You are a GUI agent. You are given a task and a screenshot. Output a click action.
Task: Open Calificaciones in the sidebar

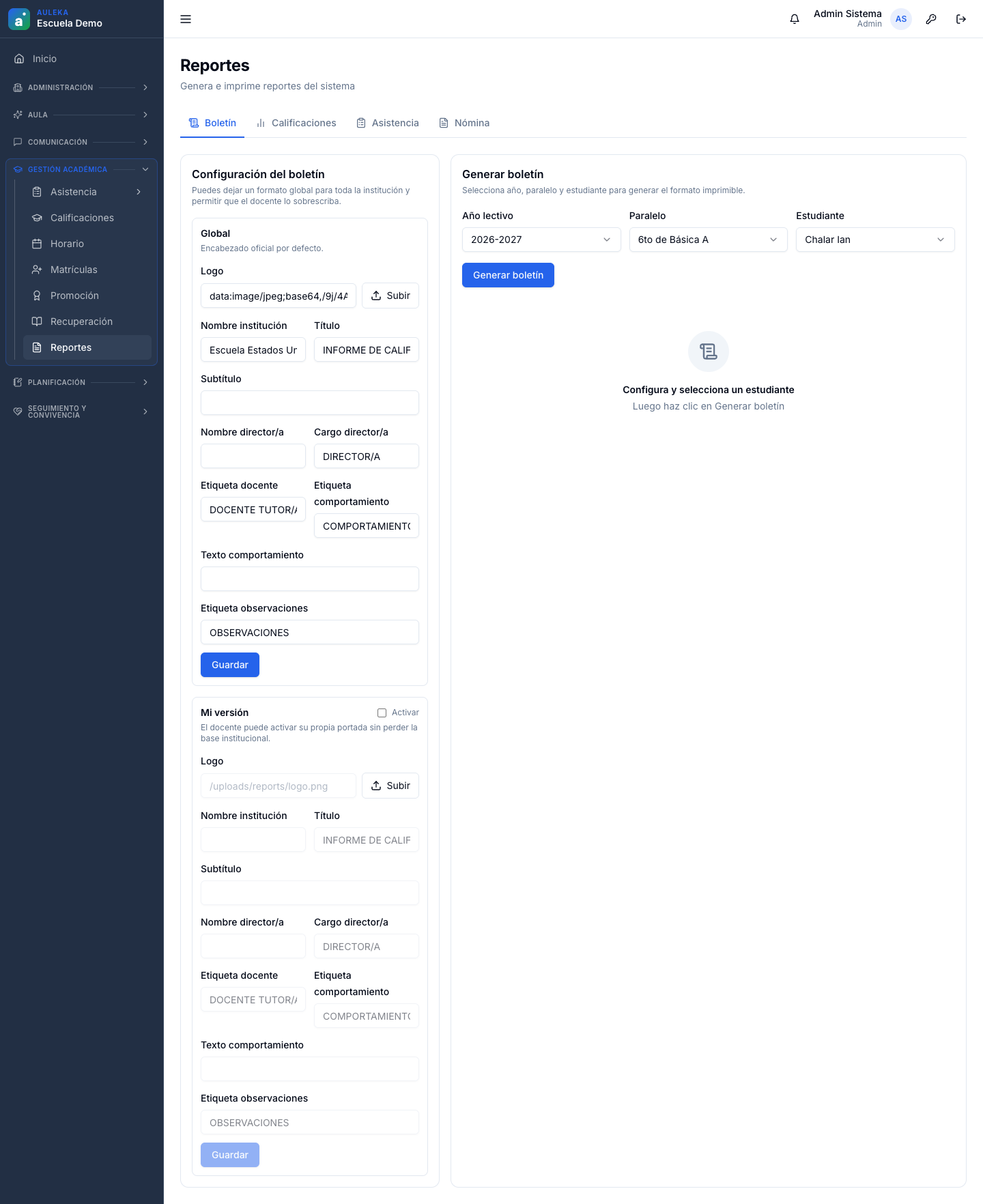87,218
